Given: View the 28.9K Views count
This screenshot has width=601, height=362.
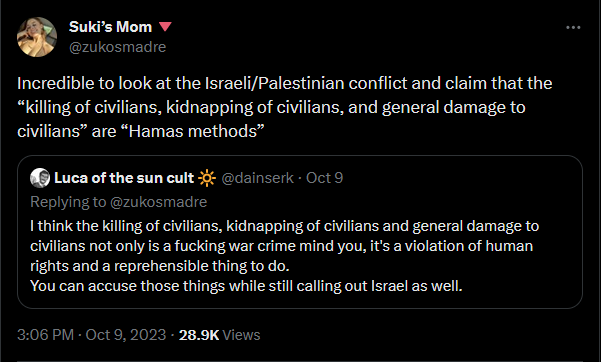Looking at the screenshot, I should click(x=219, y=335).
